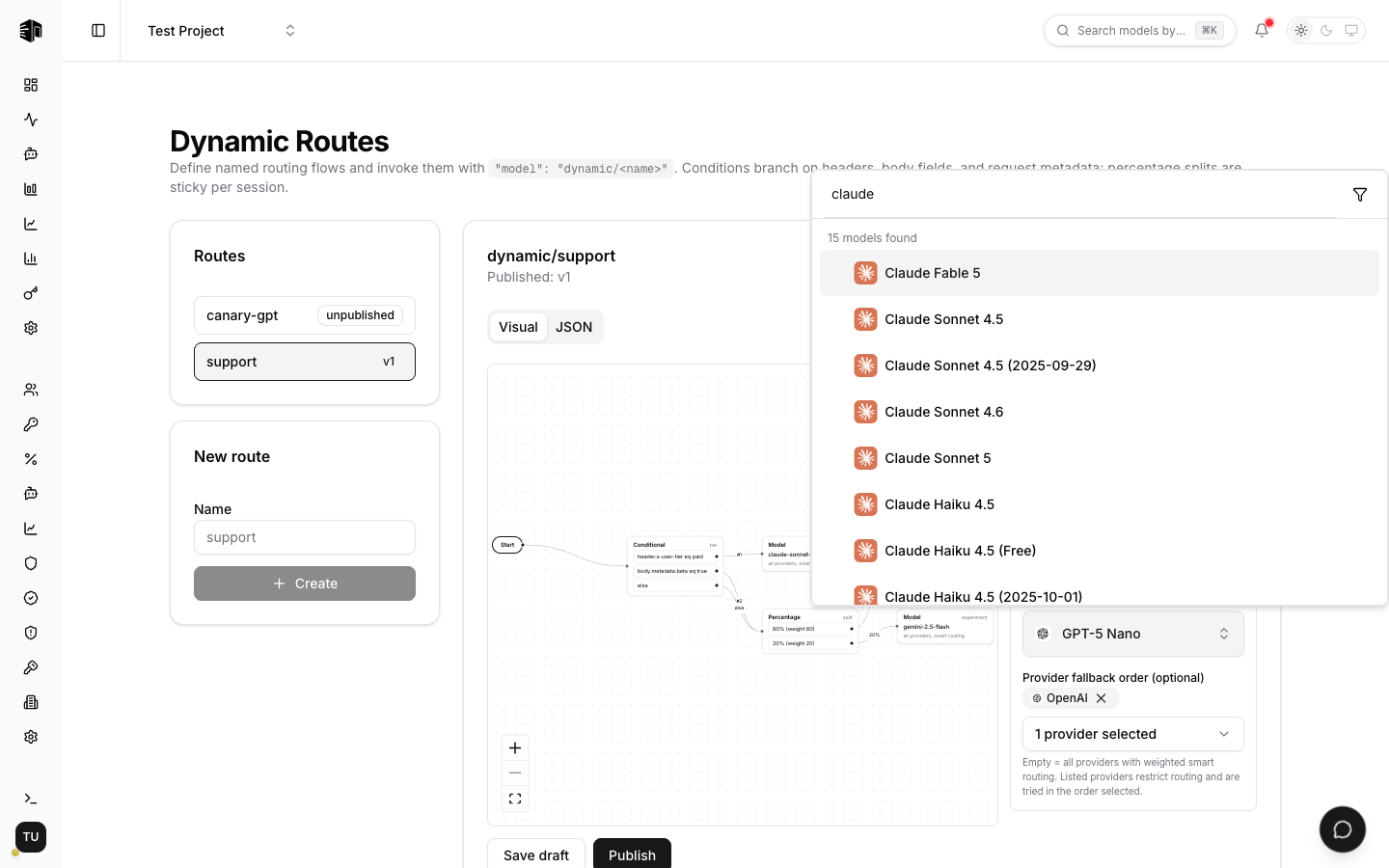Zoom out on the flow canvas
Viewport: 1389px width, 868px height.
pyautogui.click(x=515, y=773)
